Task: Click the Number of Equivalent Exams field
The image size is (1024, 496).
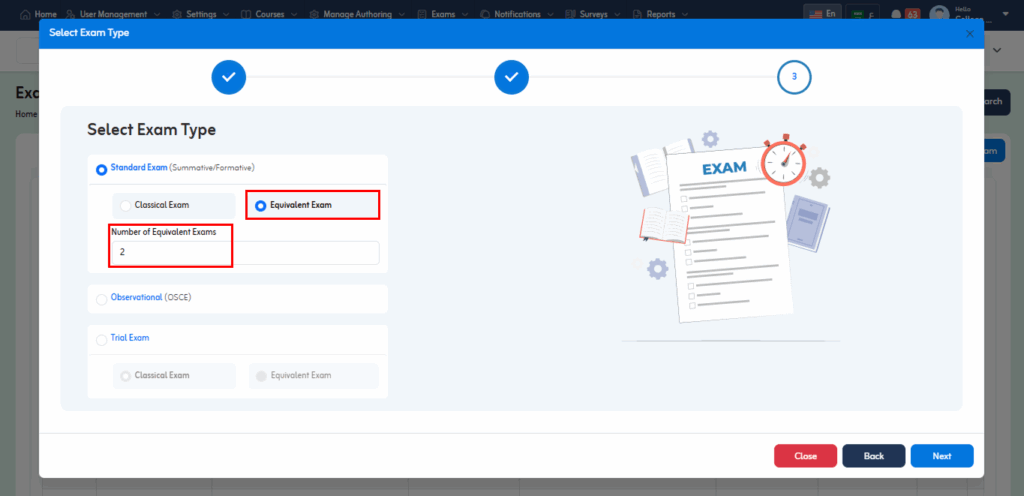Action: (x=245, y=253)
